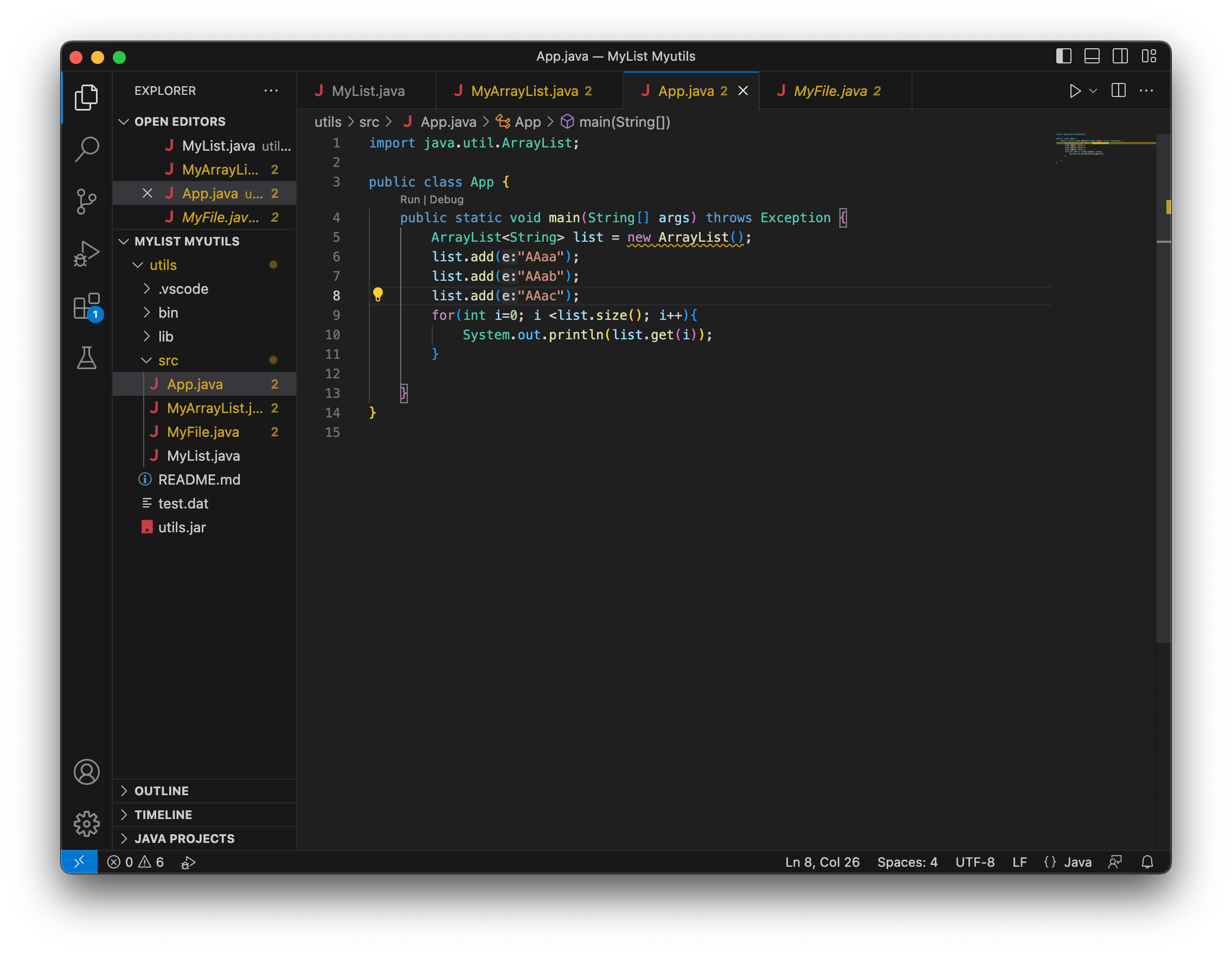Open the Explorer view in activity bar
Screen dimensions: 1232x954
tap(86, 98)
